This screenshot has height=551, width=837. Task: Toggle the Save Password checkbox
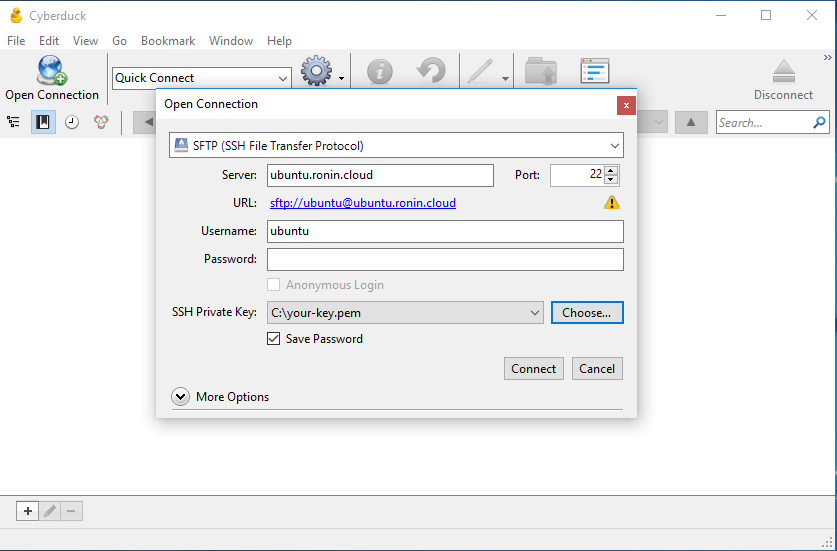point(273,339)
